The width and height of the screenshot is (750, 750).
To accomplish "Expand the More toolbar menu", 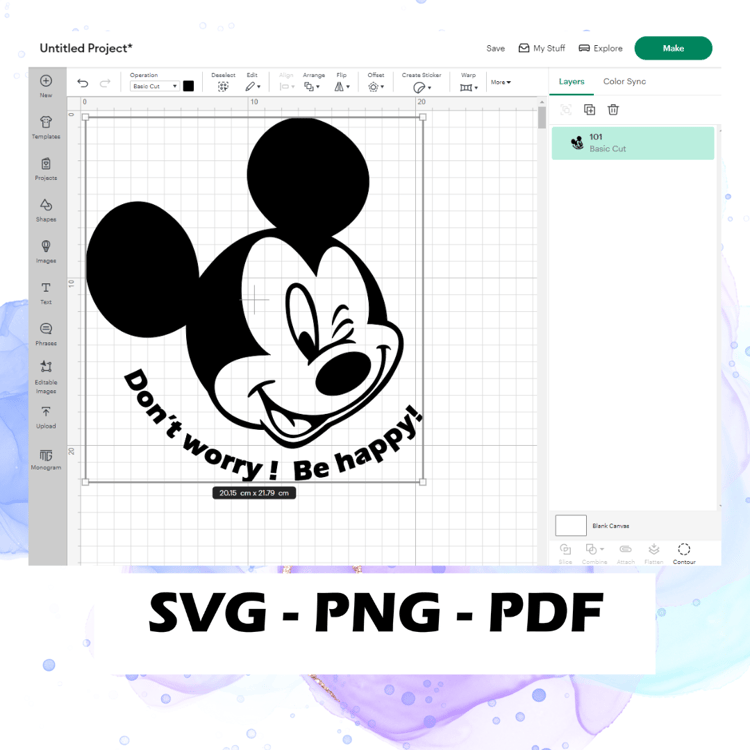I will 501,82.
